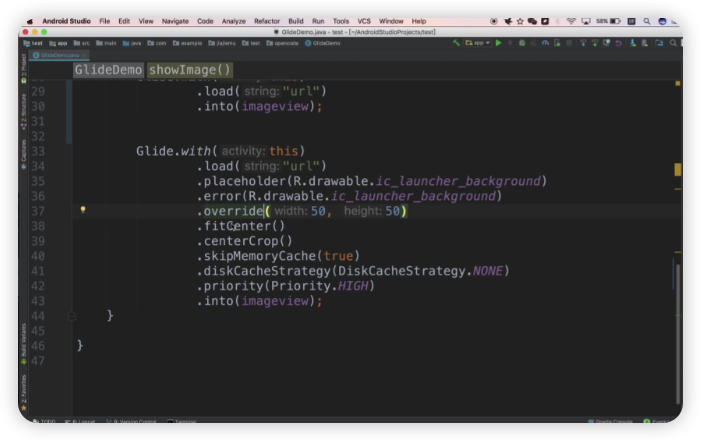Image resolution: width=701 pixels, height=441 pixels.
Task: Click the Search Everywhere magnifier in toolbar
Action: 673,43
